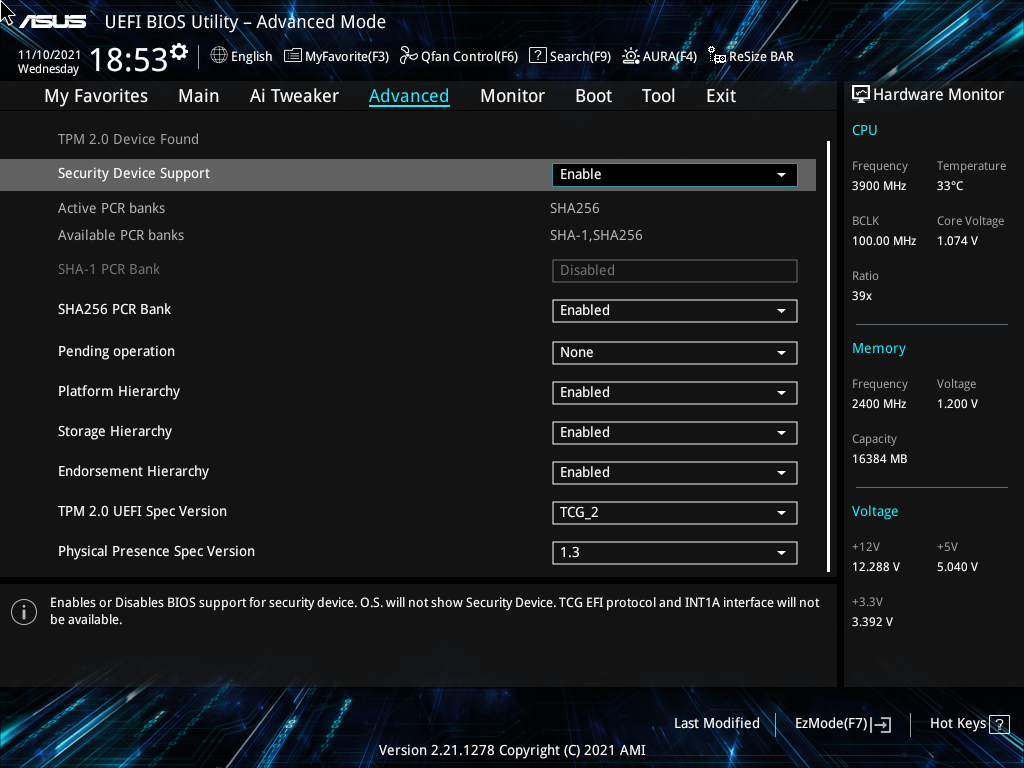1024x768 pixels.
Task: Click CPU temperature value 33°C
Action: [x=950, y=185]
